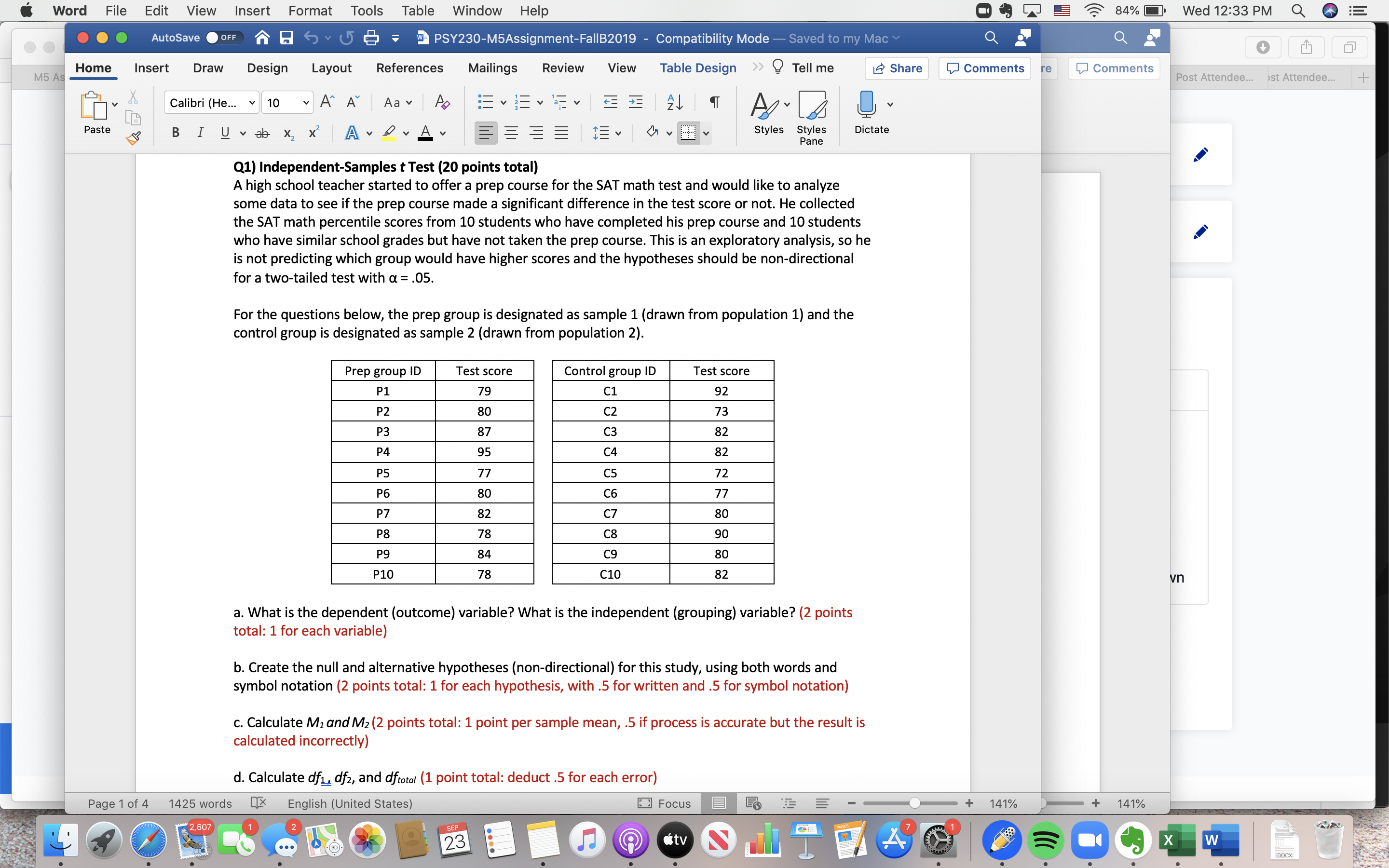Open the Tools menu in the menu bar
The height and width of the screenshot is (868, 1389).
click(366, 10)
